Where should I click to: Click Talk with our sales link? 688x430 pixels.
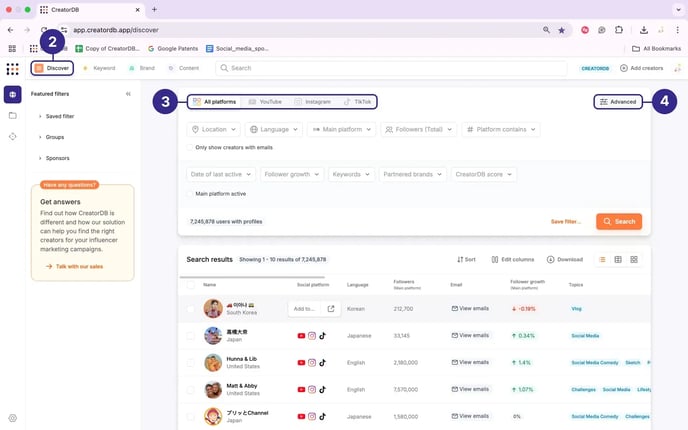coord(74,266)
